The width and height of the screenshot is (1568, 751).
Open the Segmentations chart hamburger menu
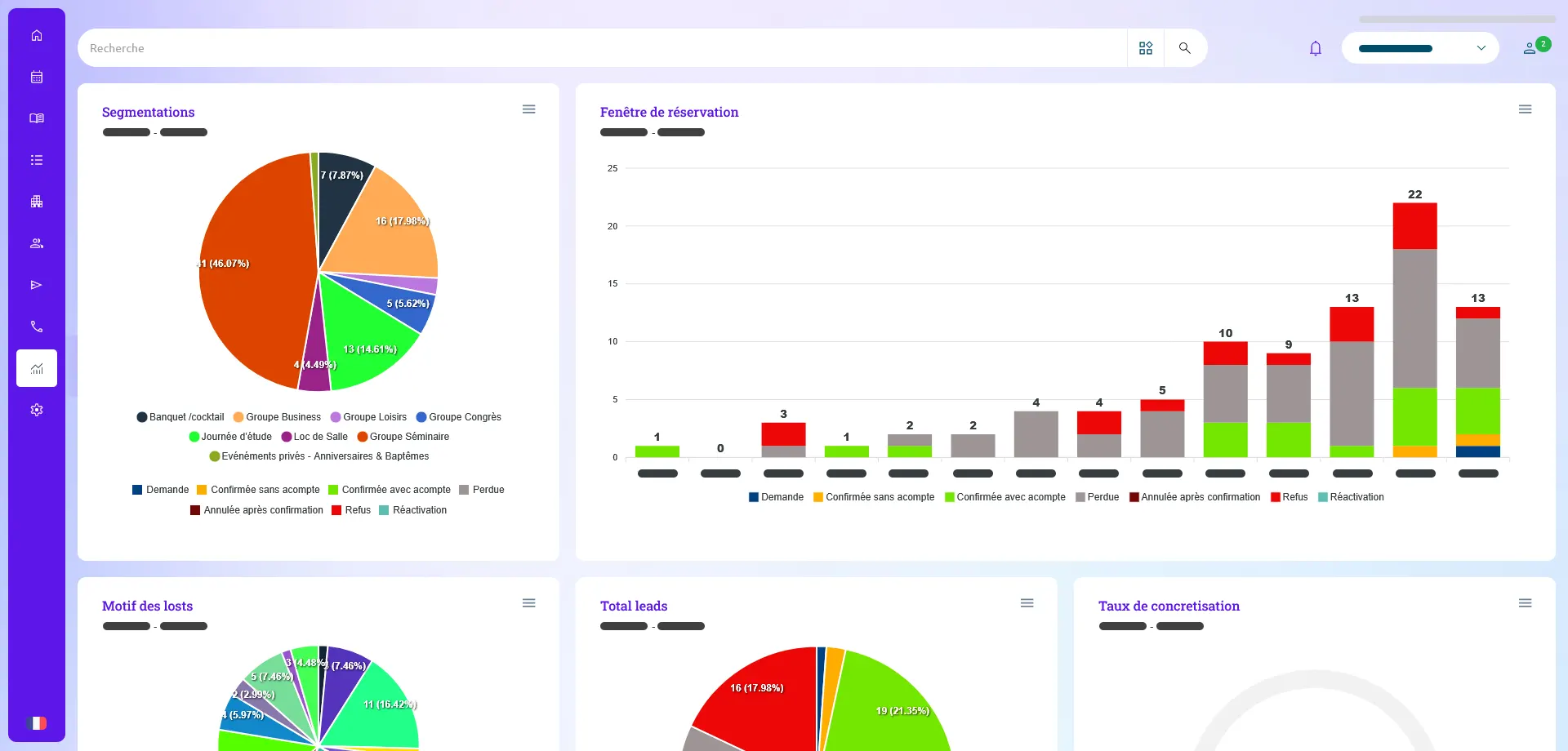pos(528,109)
